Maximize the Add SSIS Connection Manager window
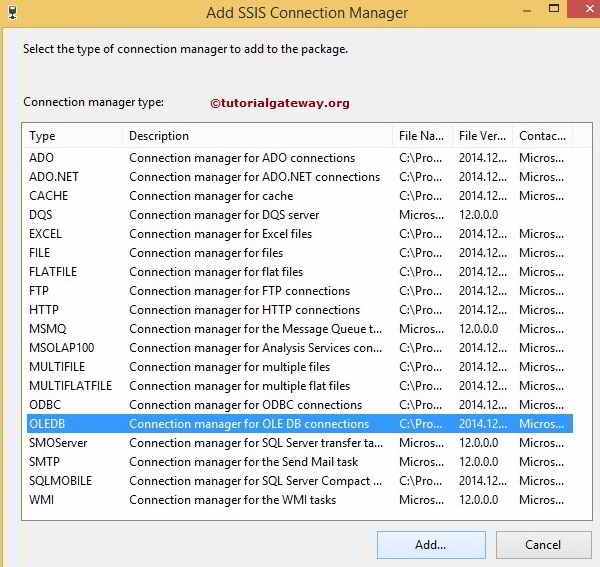The width and height of the screenshot is (600, 567). point(554,8)
